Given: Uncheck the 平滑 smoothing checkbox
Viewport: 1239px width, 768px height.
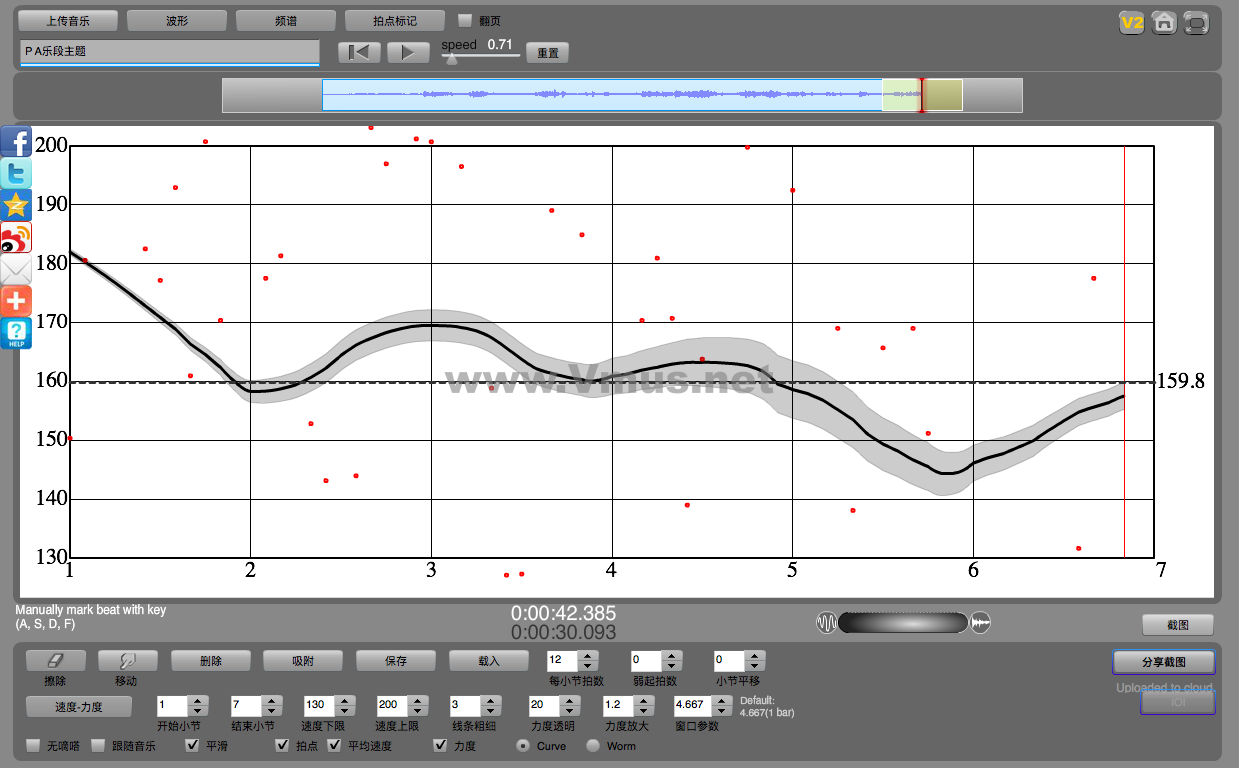Looking at the screenshot, I should pos(193,745).
